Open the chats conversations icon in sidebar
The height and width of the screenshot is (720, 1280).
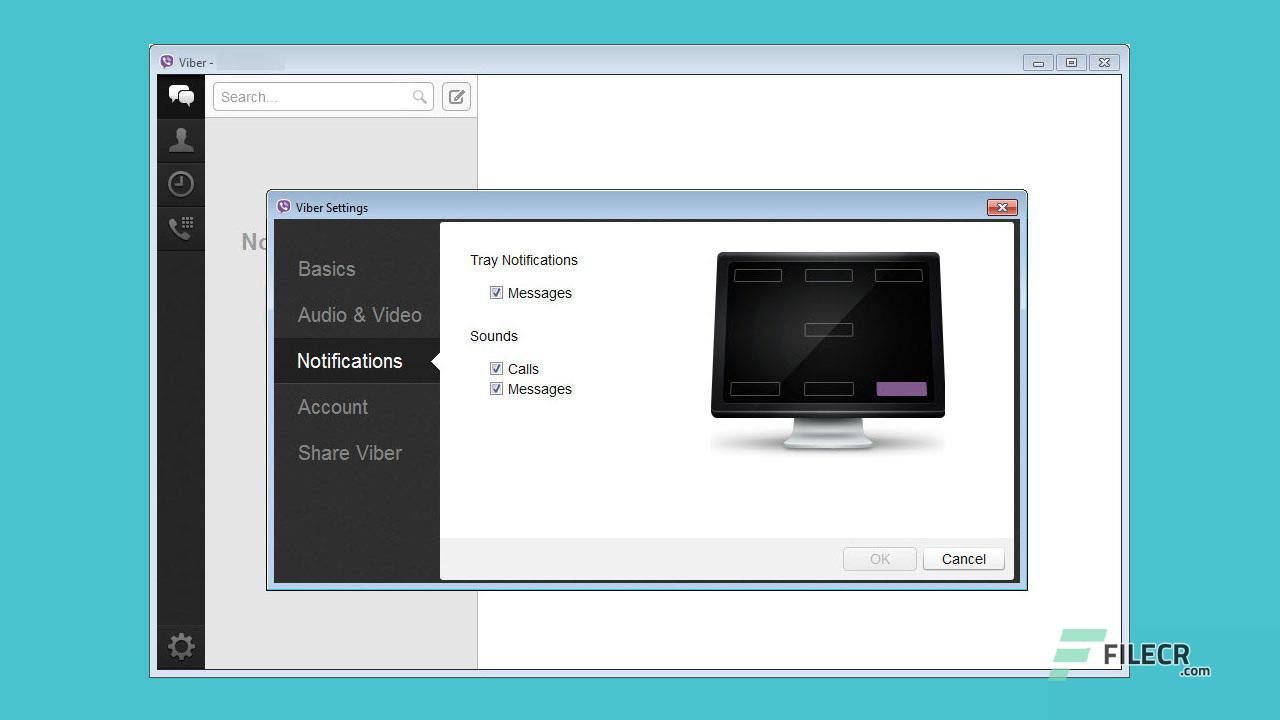pyautogui.click(x=181, y=96)
